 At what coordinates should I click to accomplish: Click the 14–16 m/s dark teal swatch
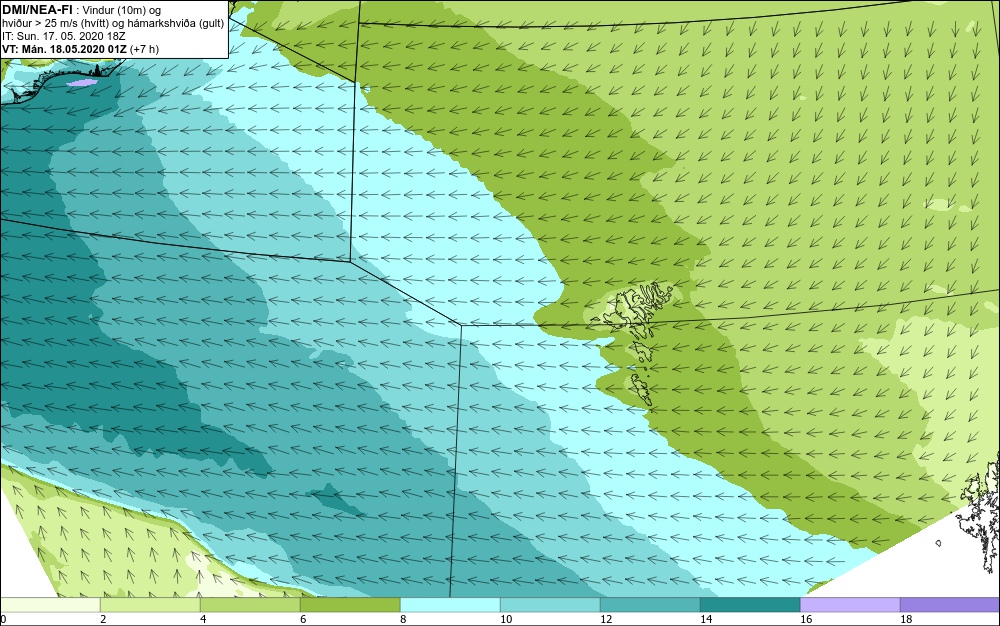tap(750, 605)
